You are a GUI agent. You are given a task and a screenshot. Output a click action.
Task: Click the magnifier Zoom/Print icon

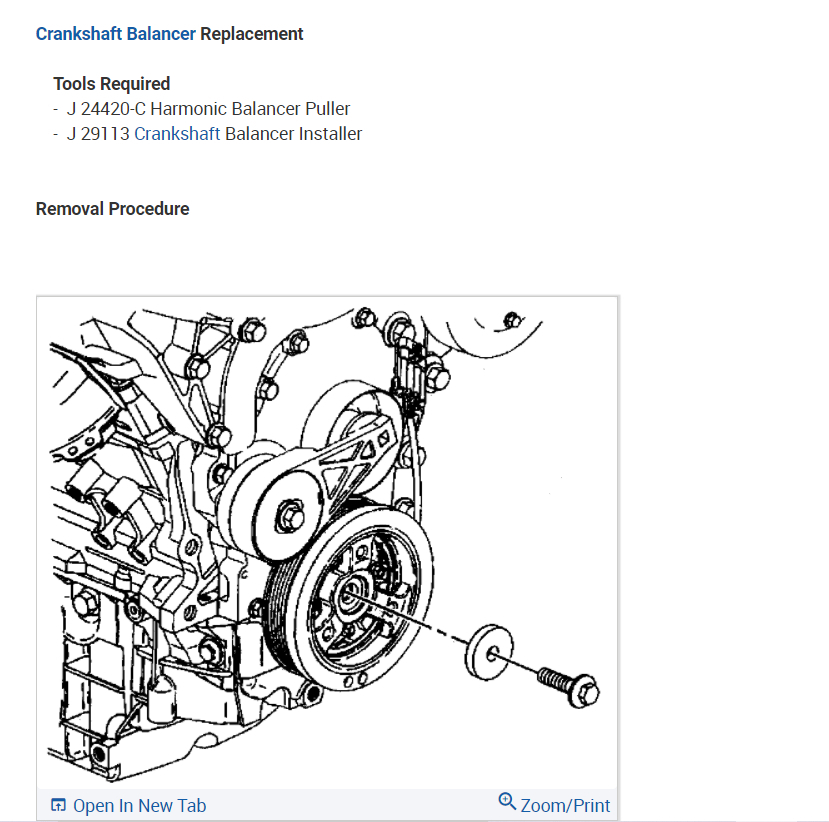click(507, 801)
